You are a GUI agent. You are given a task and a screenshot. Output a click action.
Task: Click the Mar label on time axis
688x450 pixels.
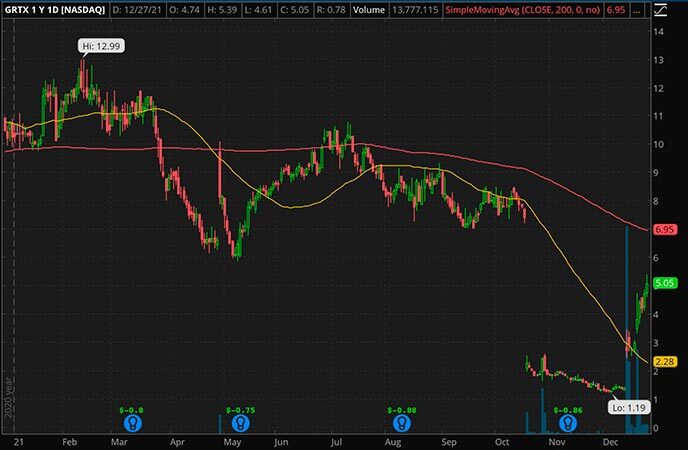click(119, 442)
